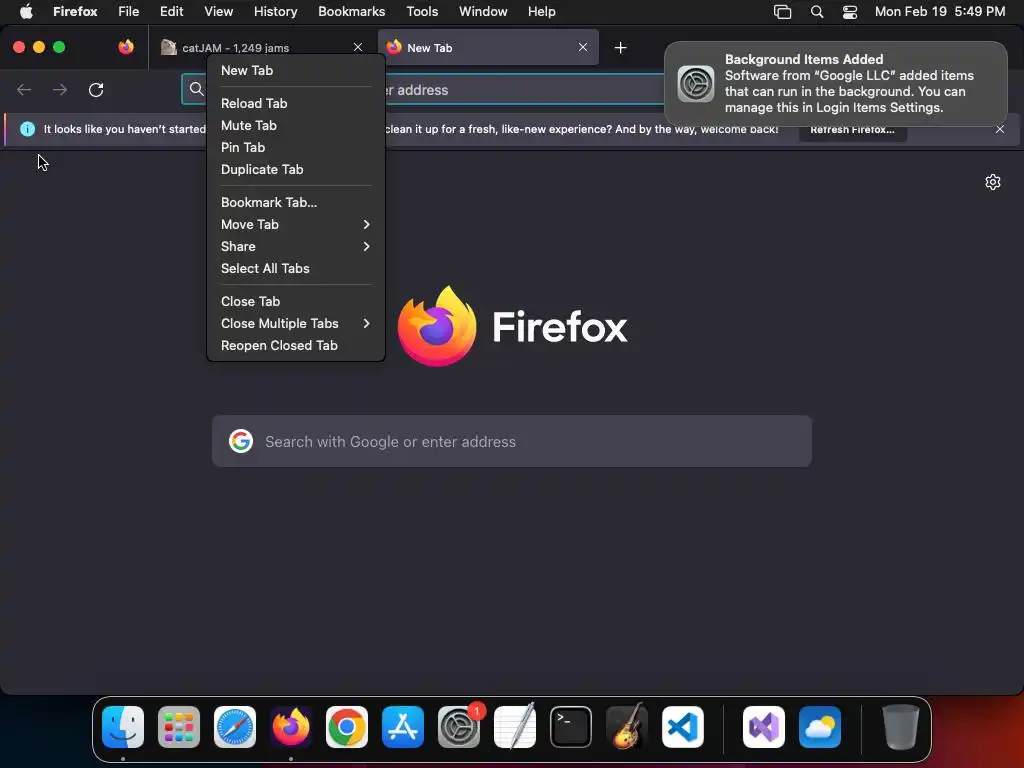Choose Select All Tabs

pos(296,268)
